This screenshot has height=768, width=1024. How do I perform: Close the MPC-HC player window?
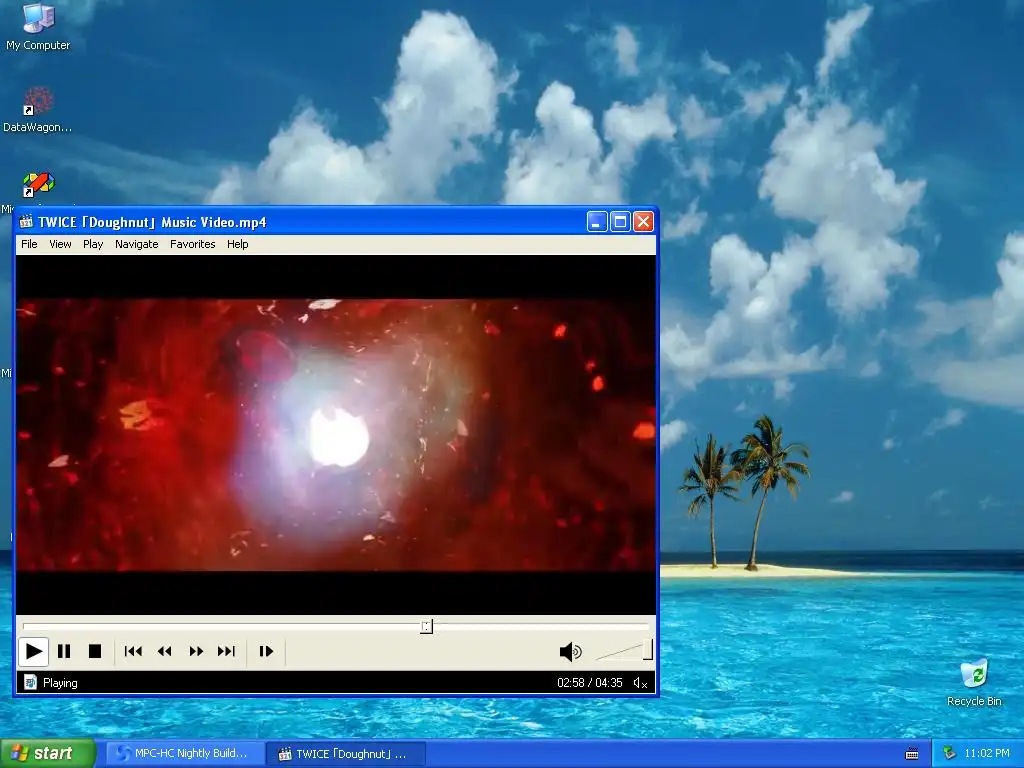[x=643, y=222]
